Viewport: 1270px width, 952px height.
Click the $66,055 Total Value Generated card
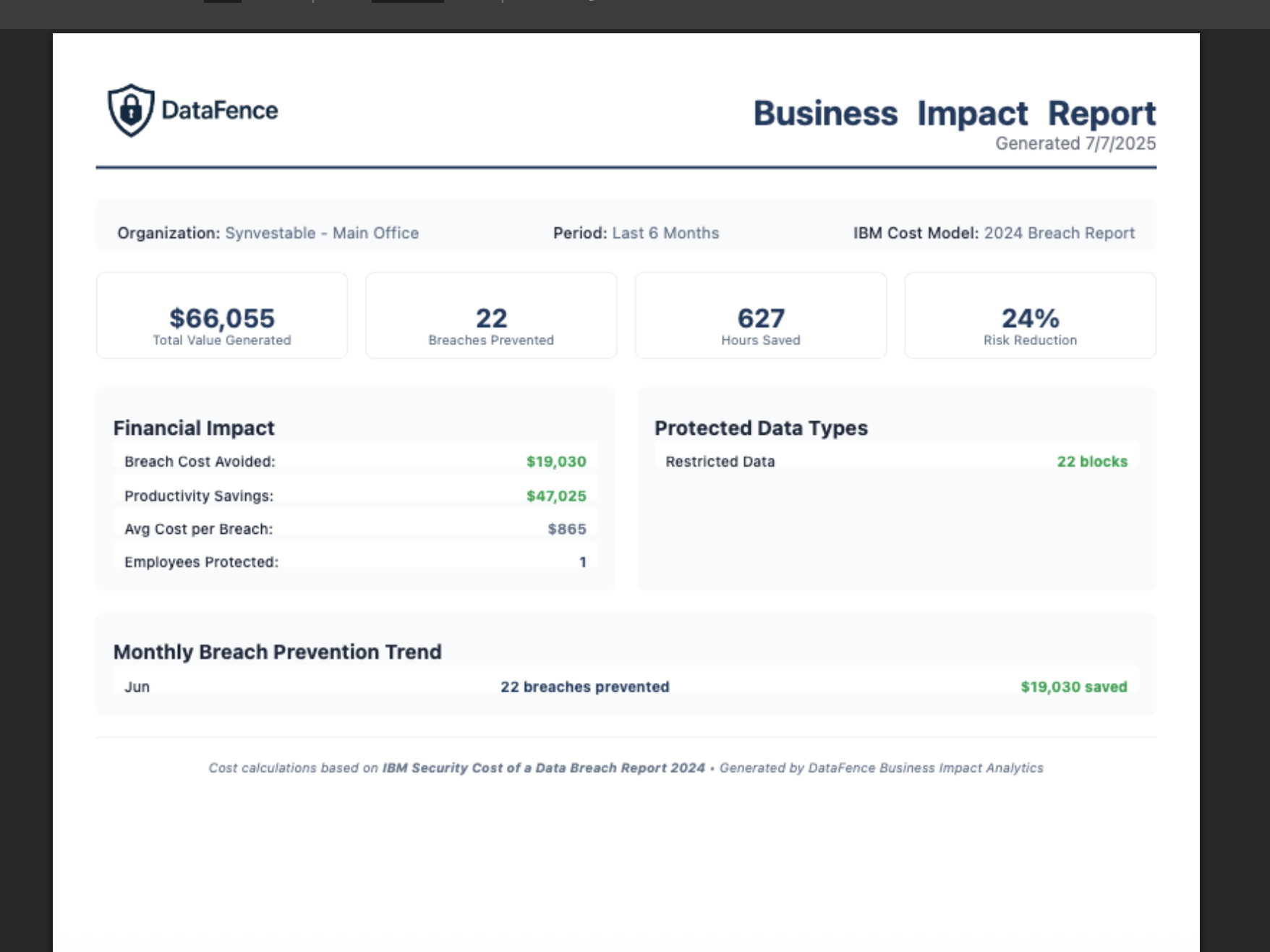pos(222,315)
